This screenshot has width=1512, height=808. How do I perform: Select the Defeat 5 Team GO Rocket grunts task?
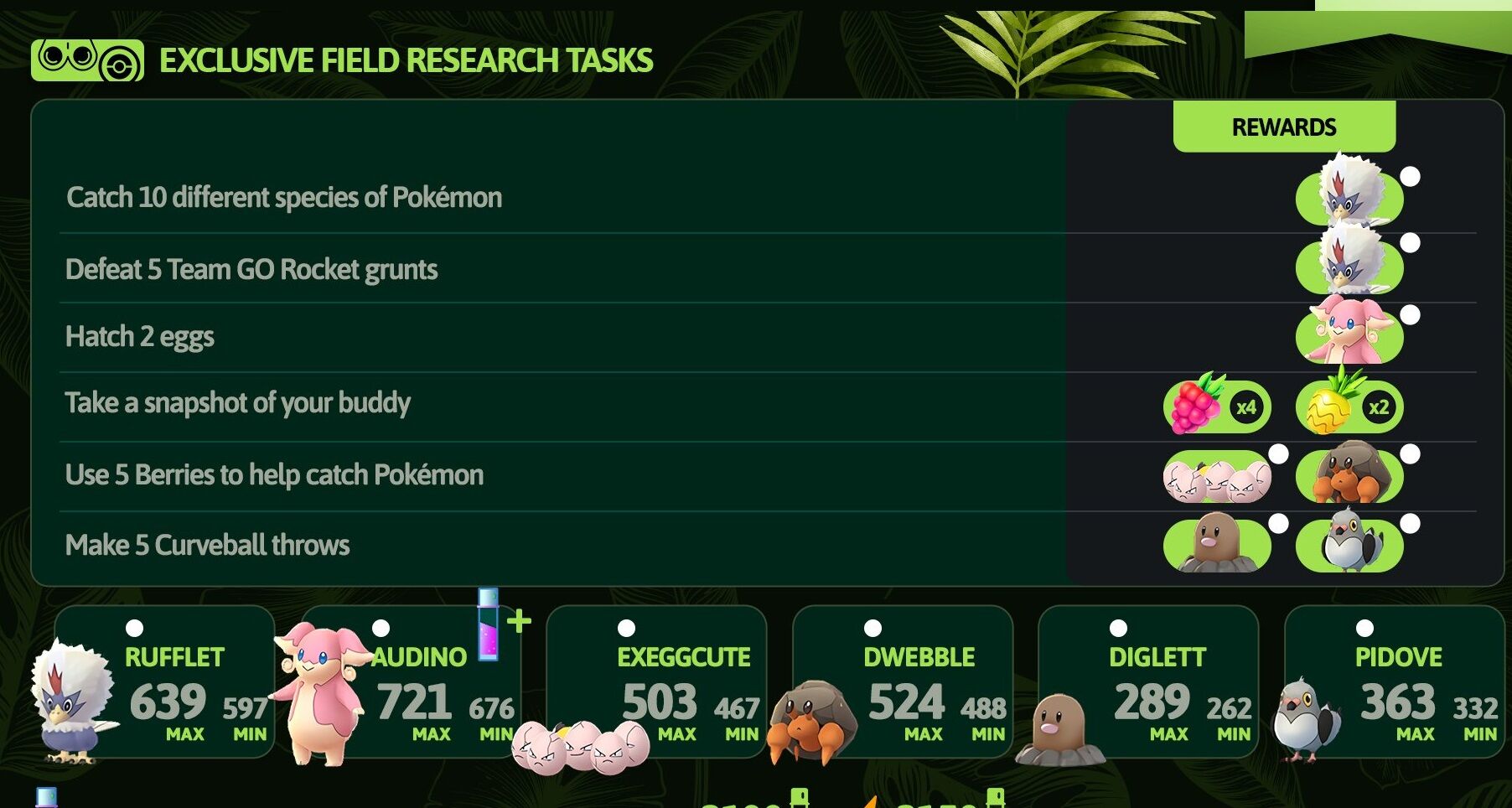pyautogui.click(x=251, y=270)
